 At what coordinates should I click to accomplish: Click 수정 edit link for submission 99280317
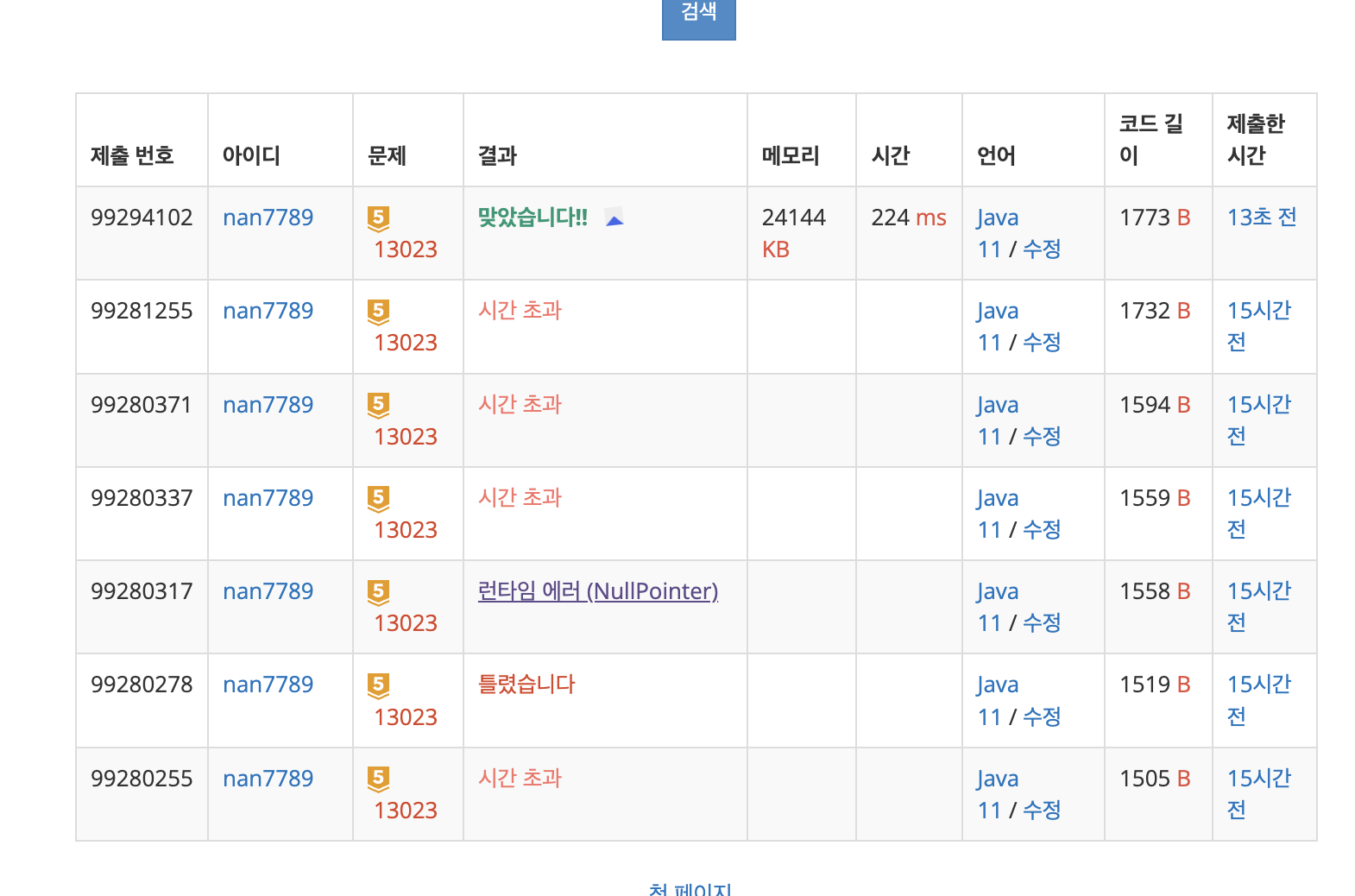tap(1042, 623)
